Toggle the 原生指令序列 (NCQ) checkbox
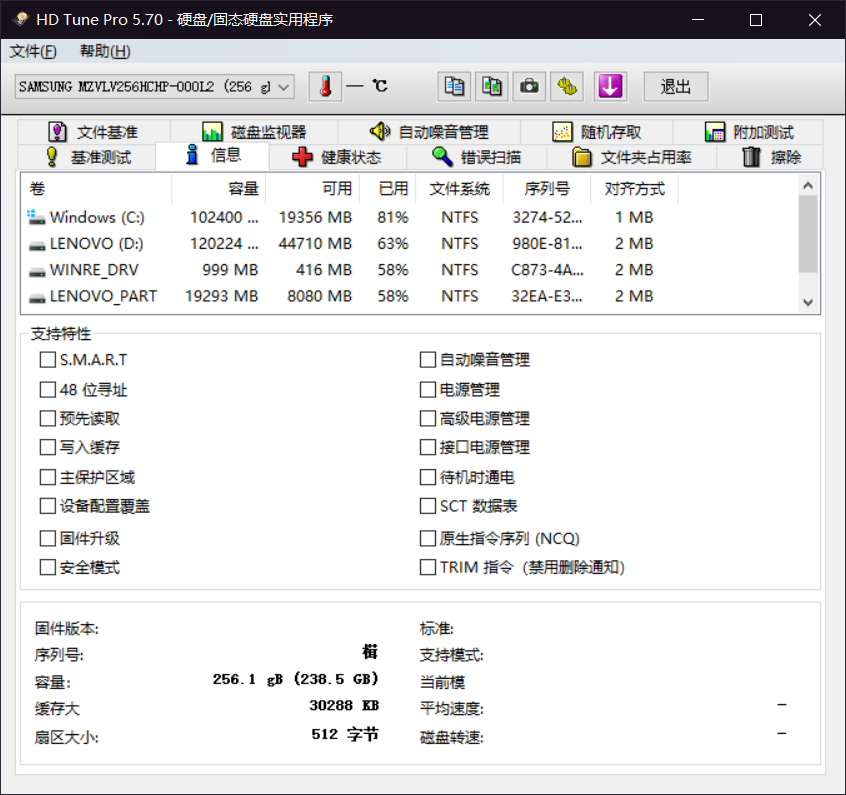This screenshot has height=795, width=846. coord(427,538)
